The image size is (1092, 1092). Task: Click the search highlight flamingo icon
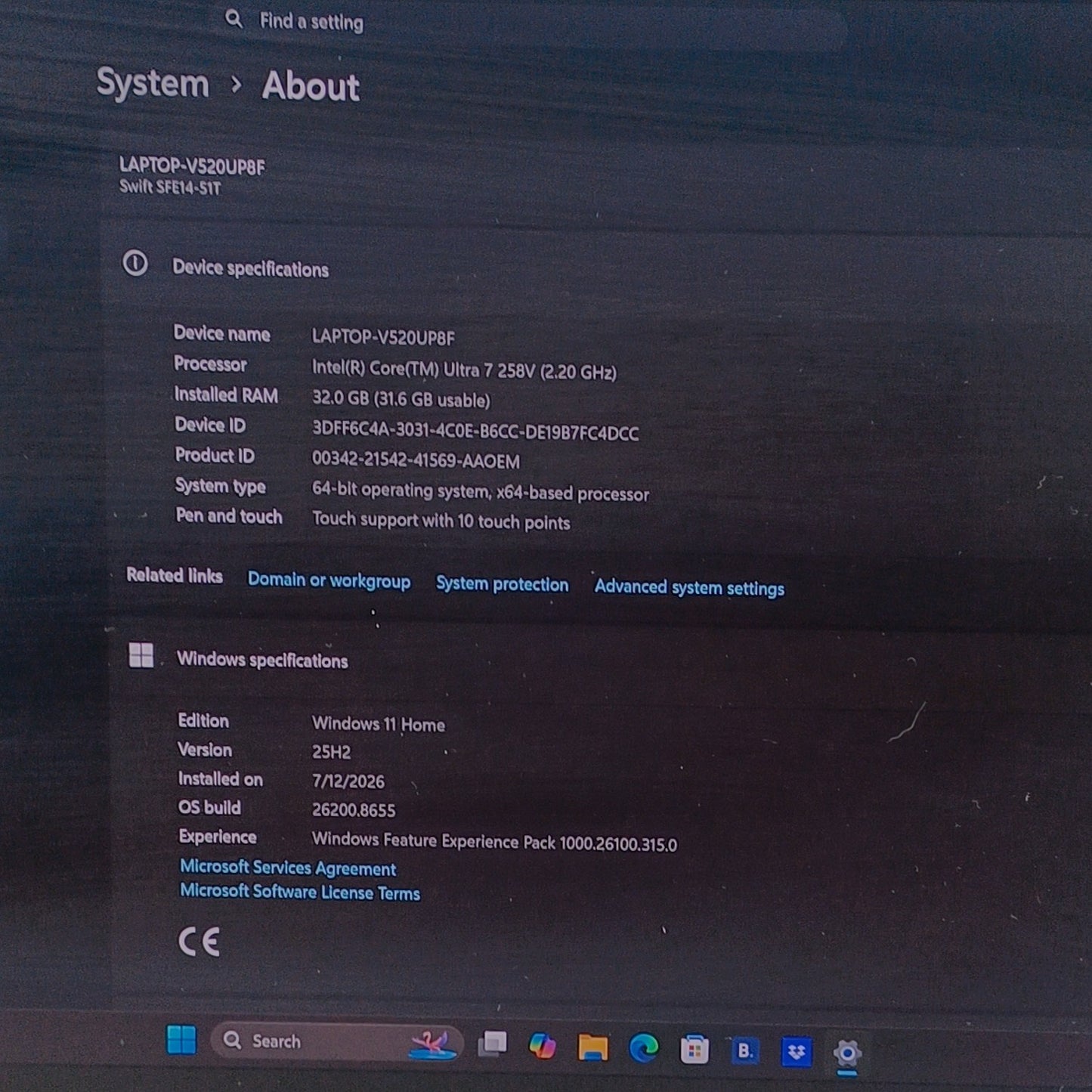point(433,1045)
